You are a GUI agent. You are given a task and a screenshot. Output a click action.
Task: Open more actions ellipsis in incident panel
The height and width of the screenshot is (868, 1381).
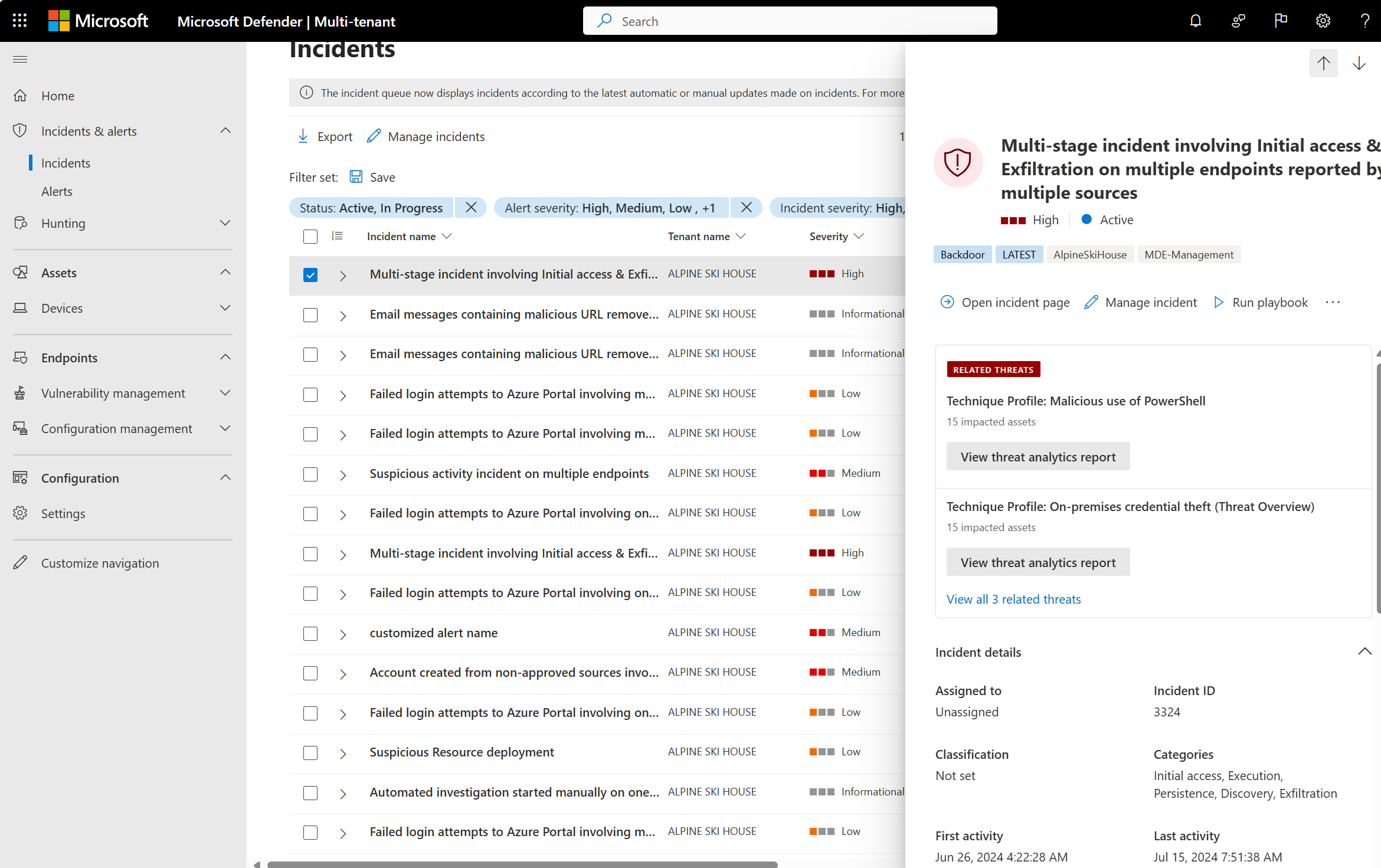pyautogui.click(x=1333, y=302)
